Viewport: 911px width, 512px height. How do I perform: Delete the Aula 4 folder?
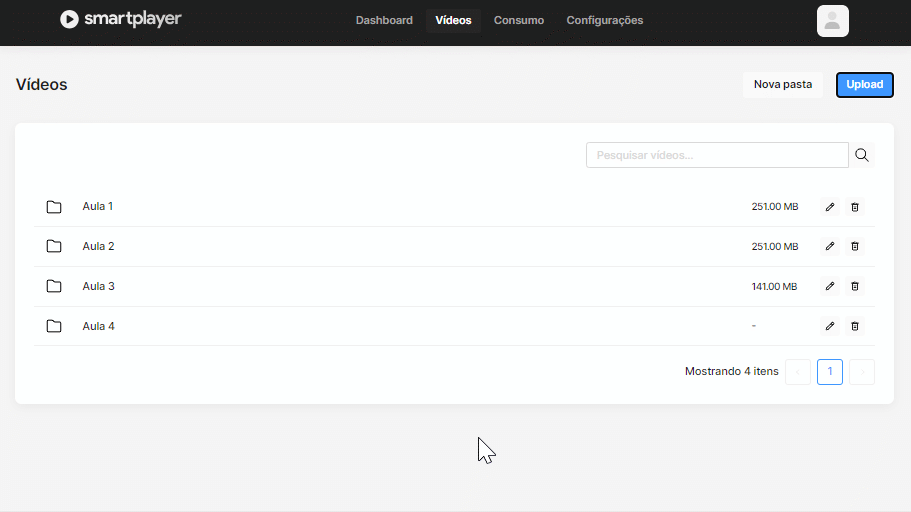pos(855,326)
